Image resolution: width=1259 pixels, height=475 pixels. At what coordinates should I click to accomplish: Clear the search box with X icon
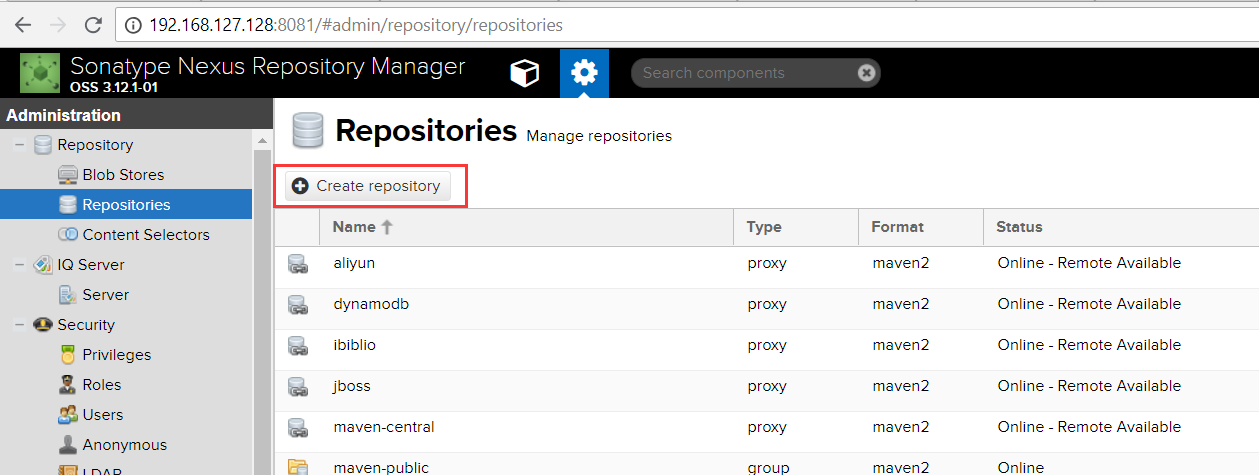click(866, 73)
